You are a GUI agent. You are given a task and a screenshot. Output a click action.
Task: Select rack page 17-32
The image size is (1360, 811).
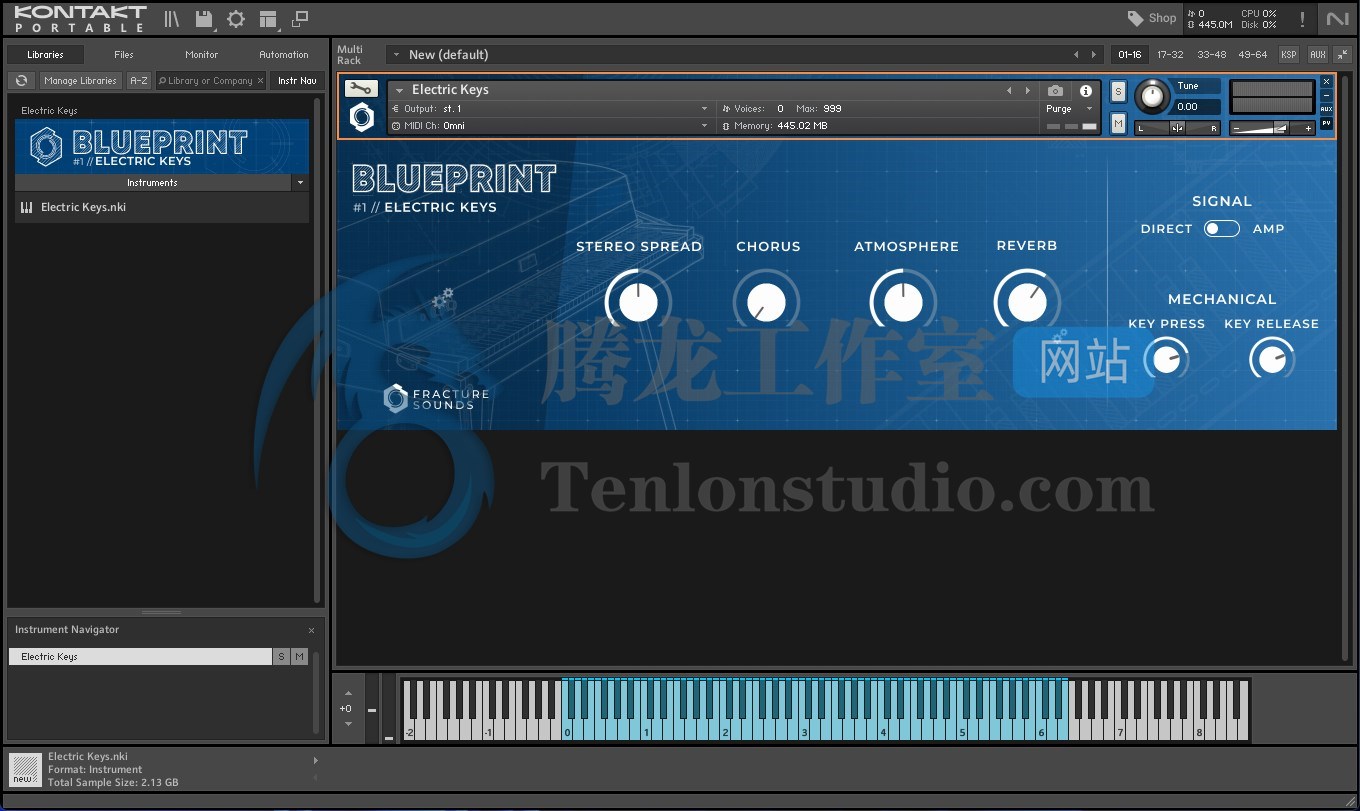pyautogui.click(x=1170, y=55)
